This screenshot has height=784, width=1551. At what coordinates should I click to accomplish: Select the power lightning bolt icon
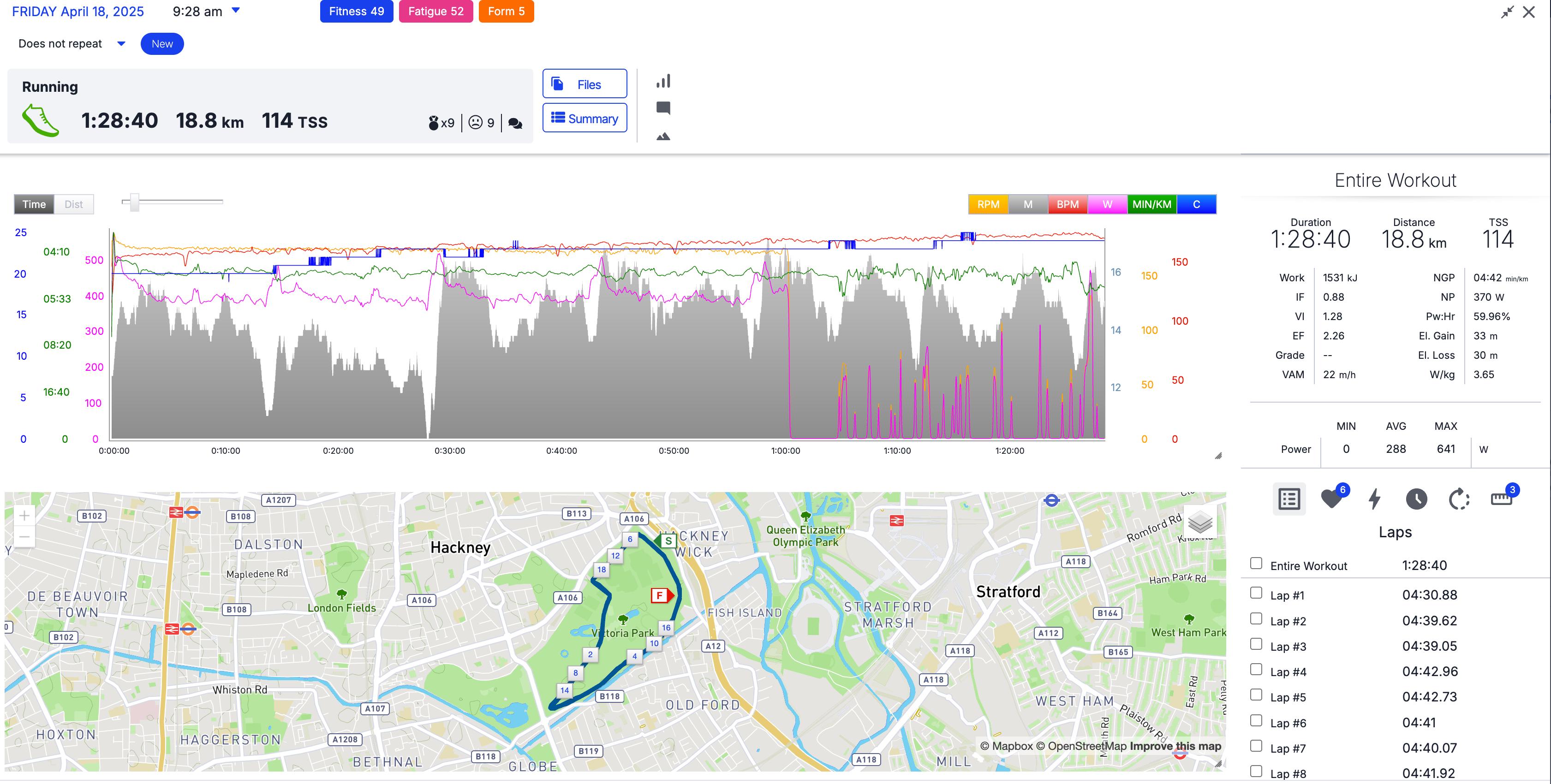point(1375,499)
